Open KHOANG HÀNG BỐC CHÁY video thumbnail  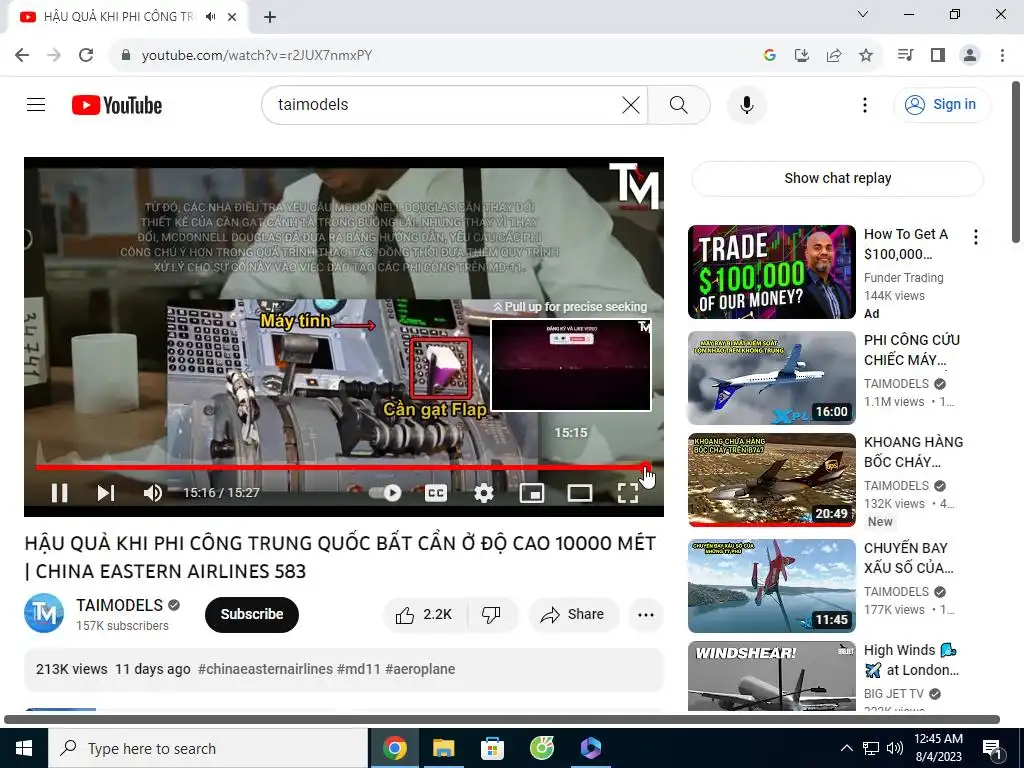(x=771, y=479)
